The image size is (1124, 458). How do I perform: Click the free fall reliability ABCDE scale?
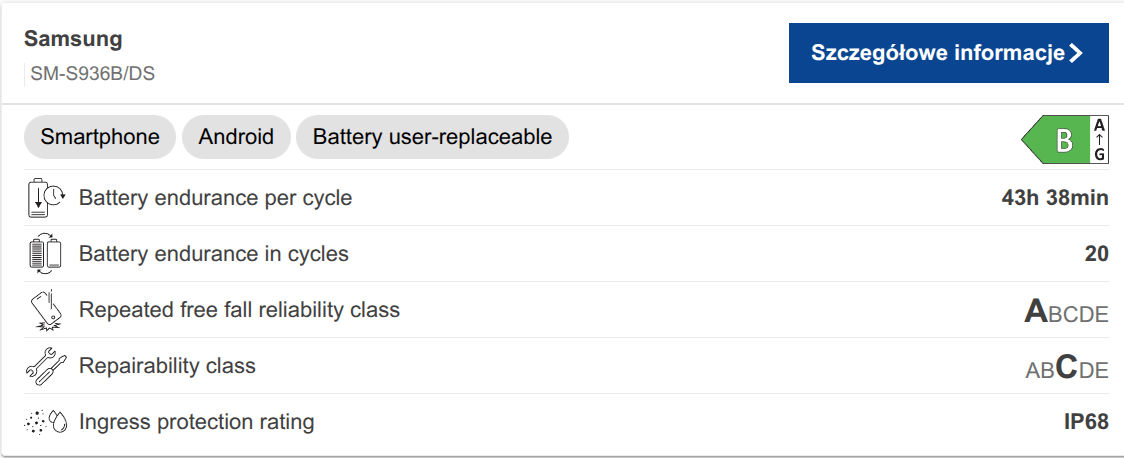pos(1066,312)
